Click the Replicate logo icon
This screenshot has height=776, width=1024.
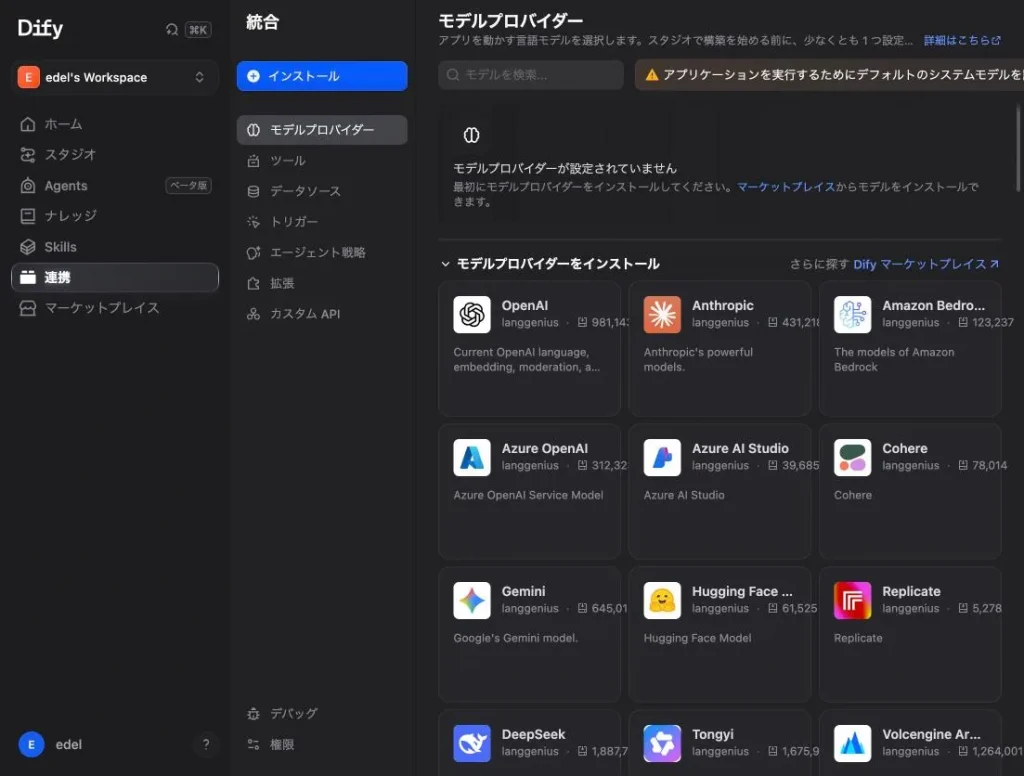(852, 600)
